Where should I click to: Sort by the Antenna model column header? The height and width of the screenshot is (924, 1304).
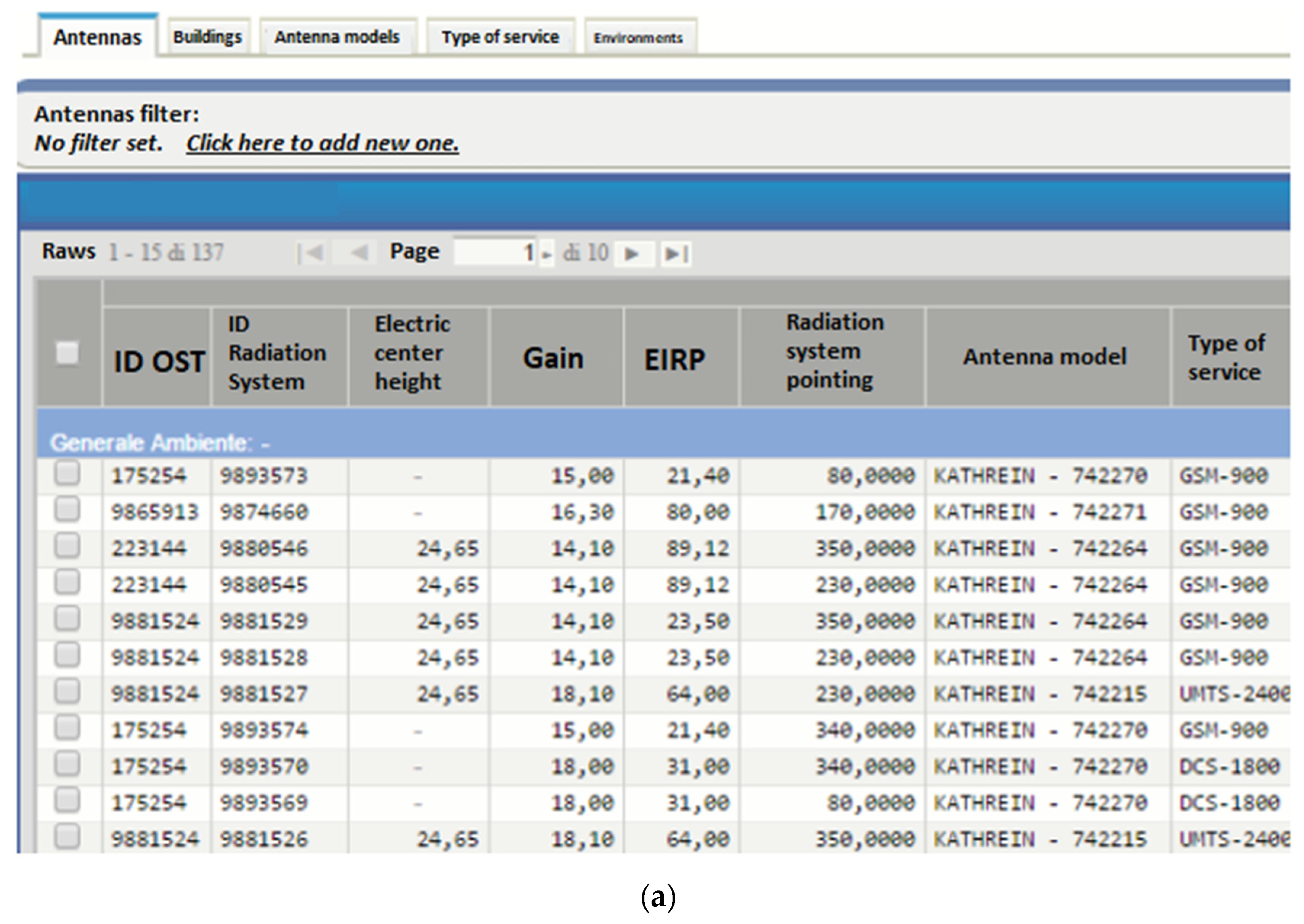[1045, 357]
